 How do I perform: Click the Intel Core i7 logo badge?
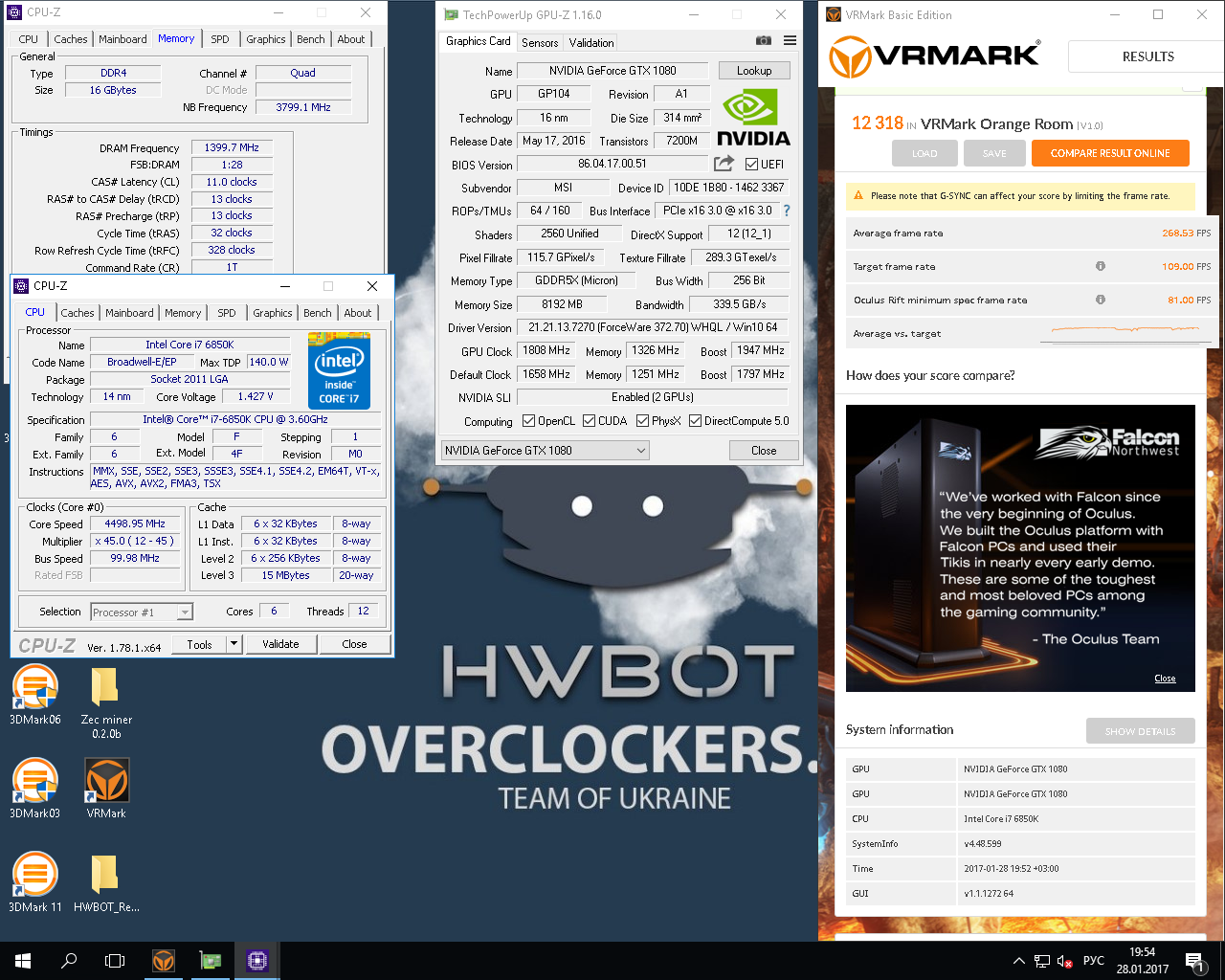pos(339,370)
